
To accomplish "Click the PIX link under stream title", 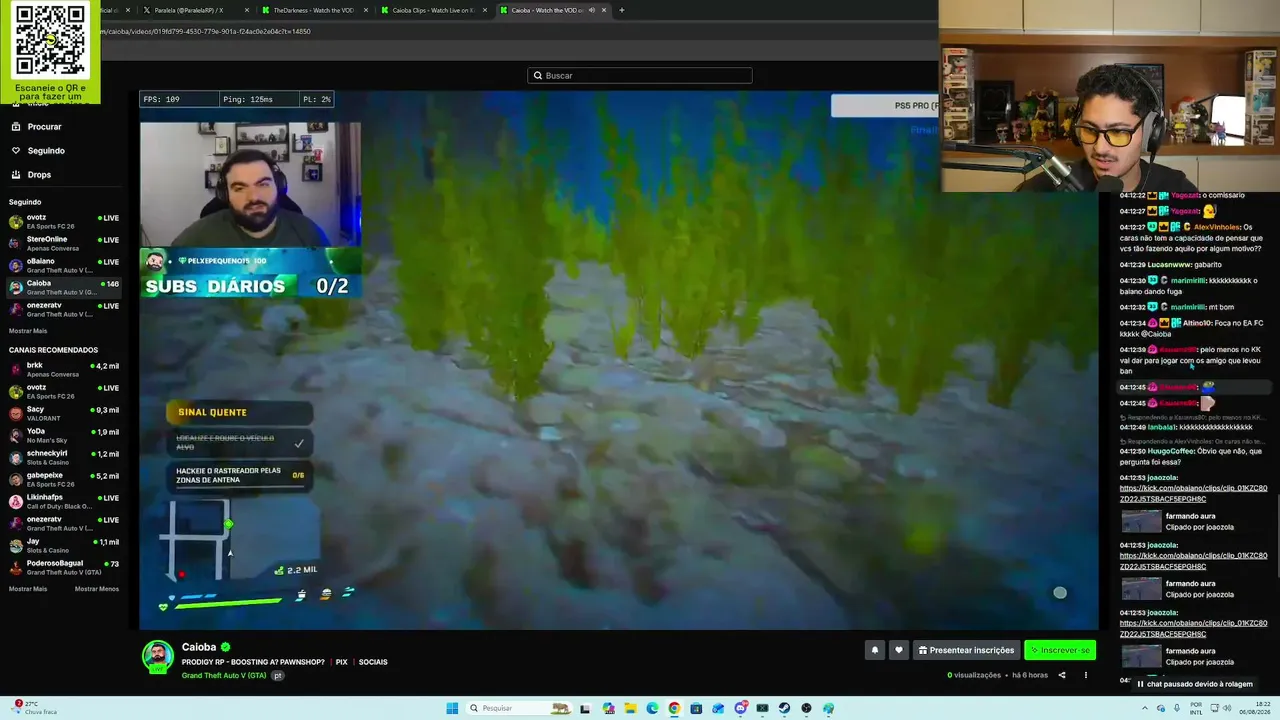I will [342, 662].
